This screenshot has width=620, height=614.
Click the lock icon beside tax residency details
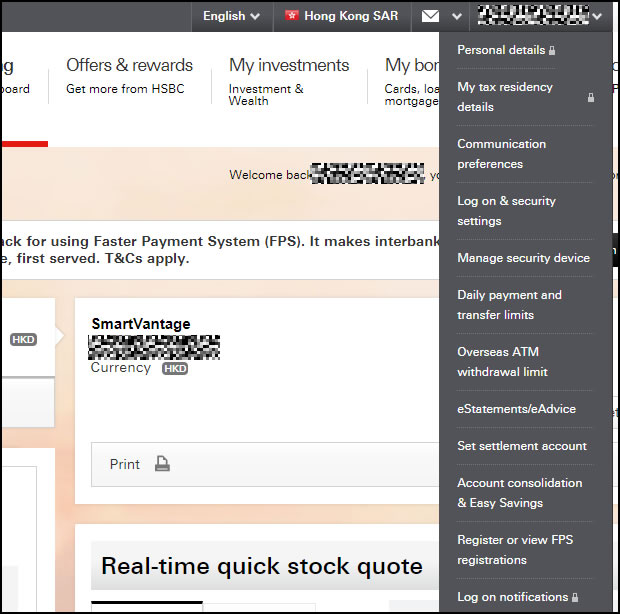pyautogui.click(x=590, y=97)
